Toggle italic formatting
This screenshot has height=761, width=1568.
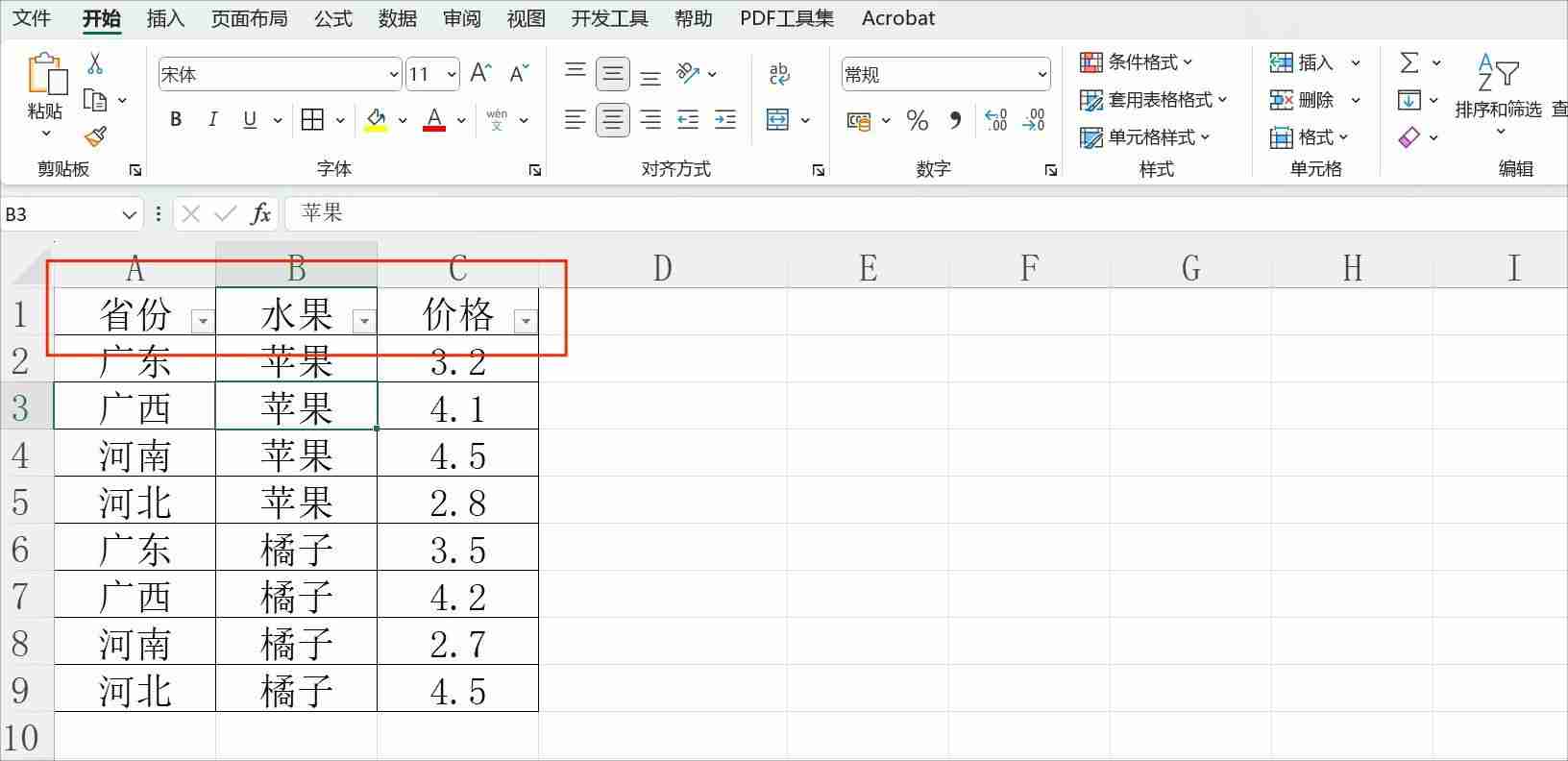[x=212, y=119]
